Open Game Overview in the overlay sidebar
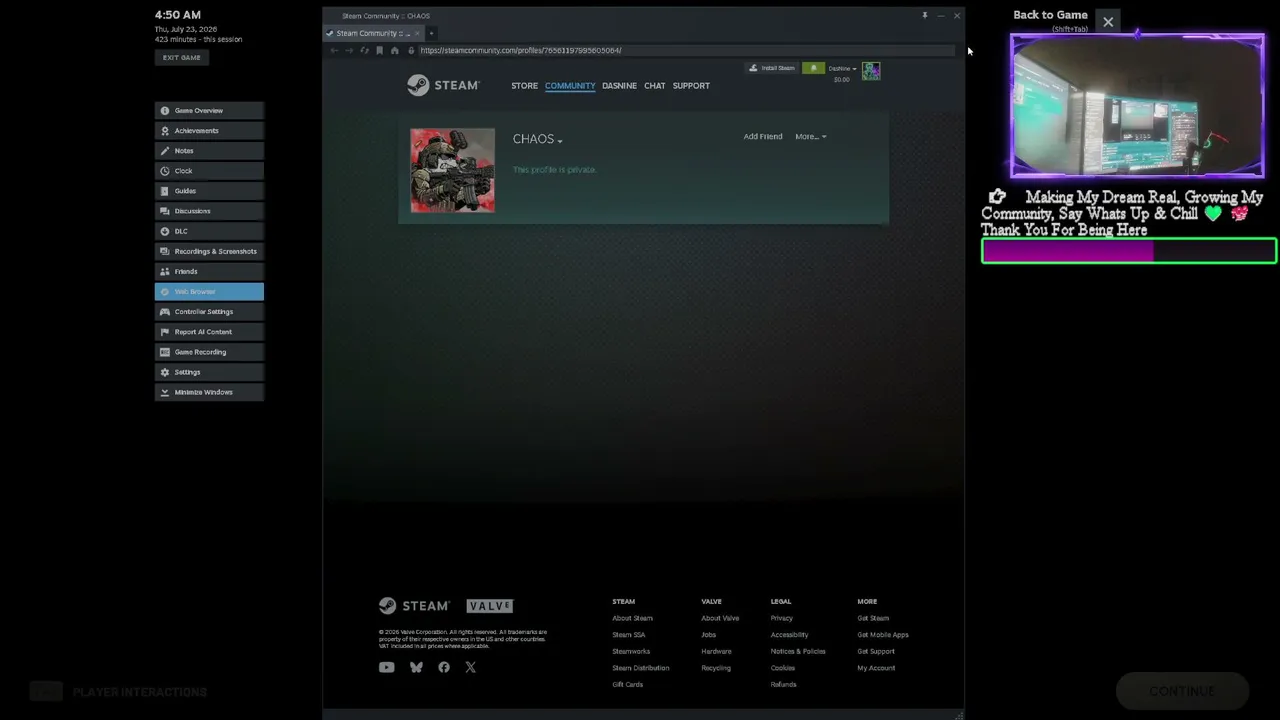 [209, 111]
